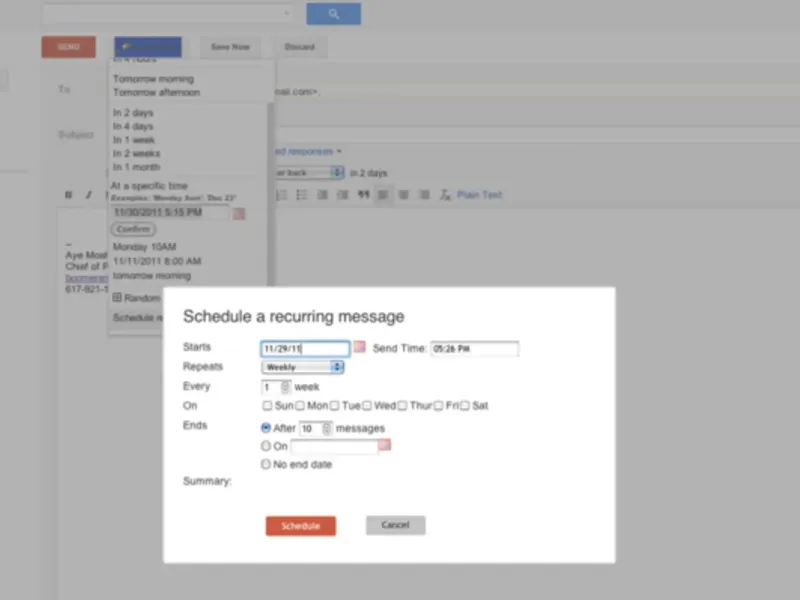The width and height of the screenshot is (800, 600).
Task: Check the Fri day checkbox
Action: (438, 406)
